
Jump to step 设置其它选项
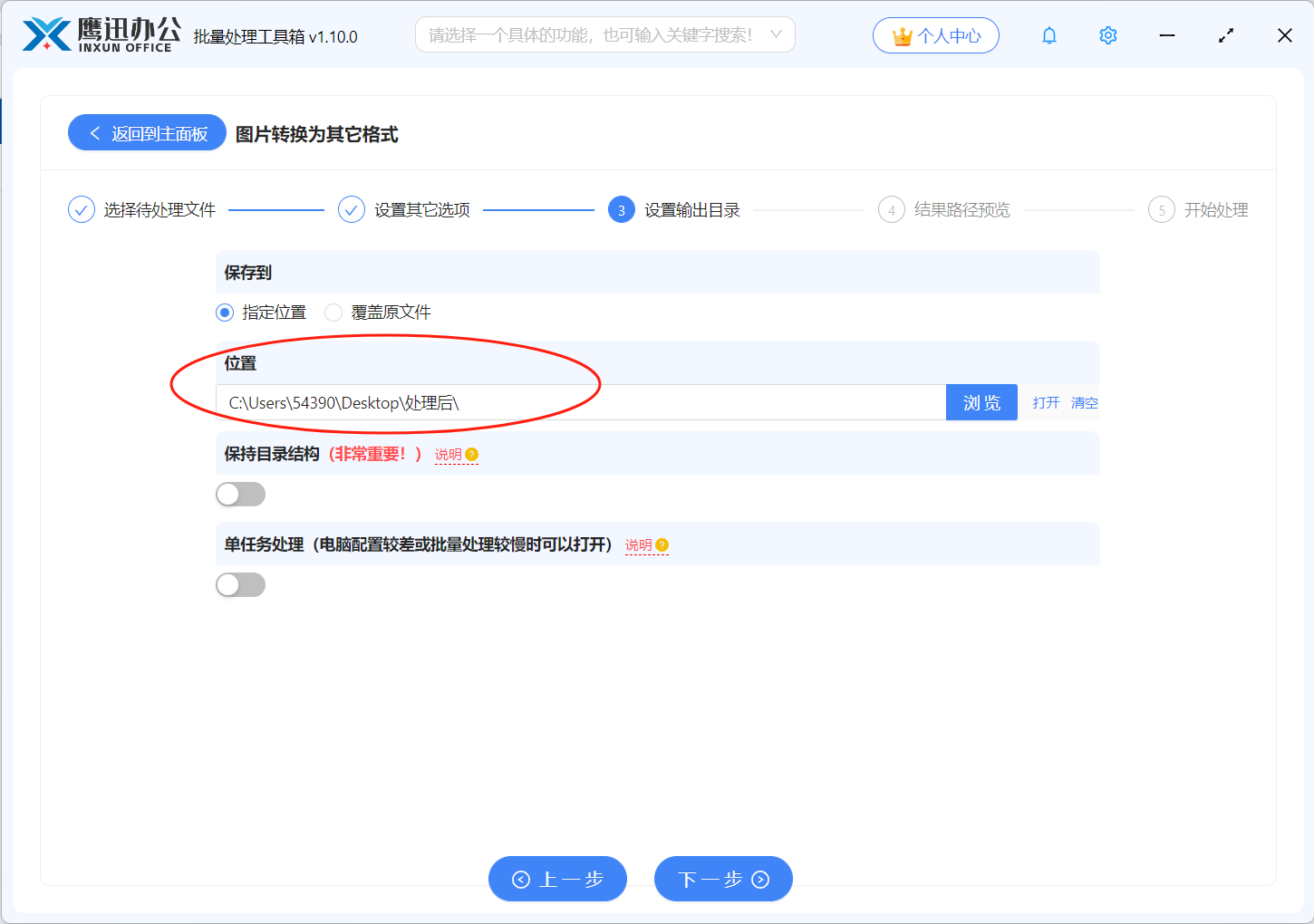[x=352, y=210]
